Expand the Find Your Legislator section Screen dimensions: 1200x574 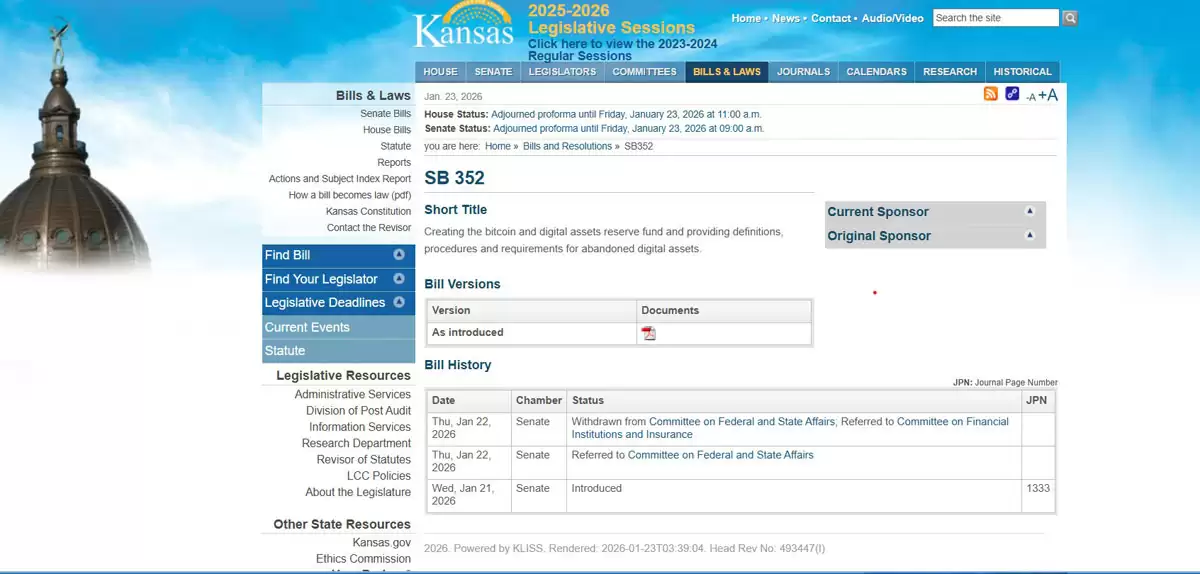399,279
